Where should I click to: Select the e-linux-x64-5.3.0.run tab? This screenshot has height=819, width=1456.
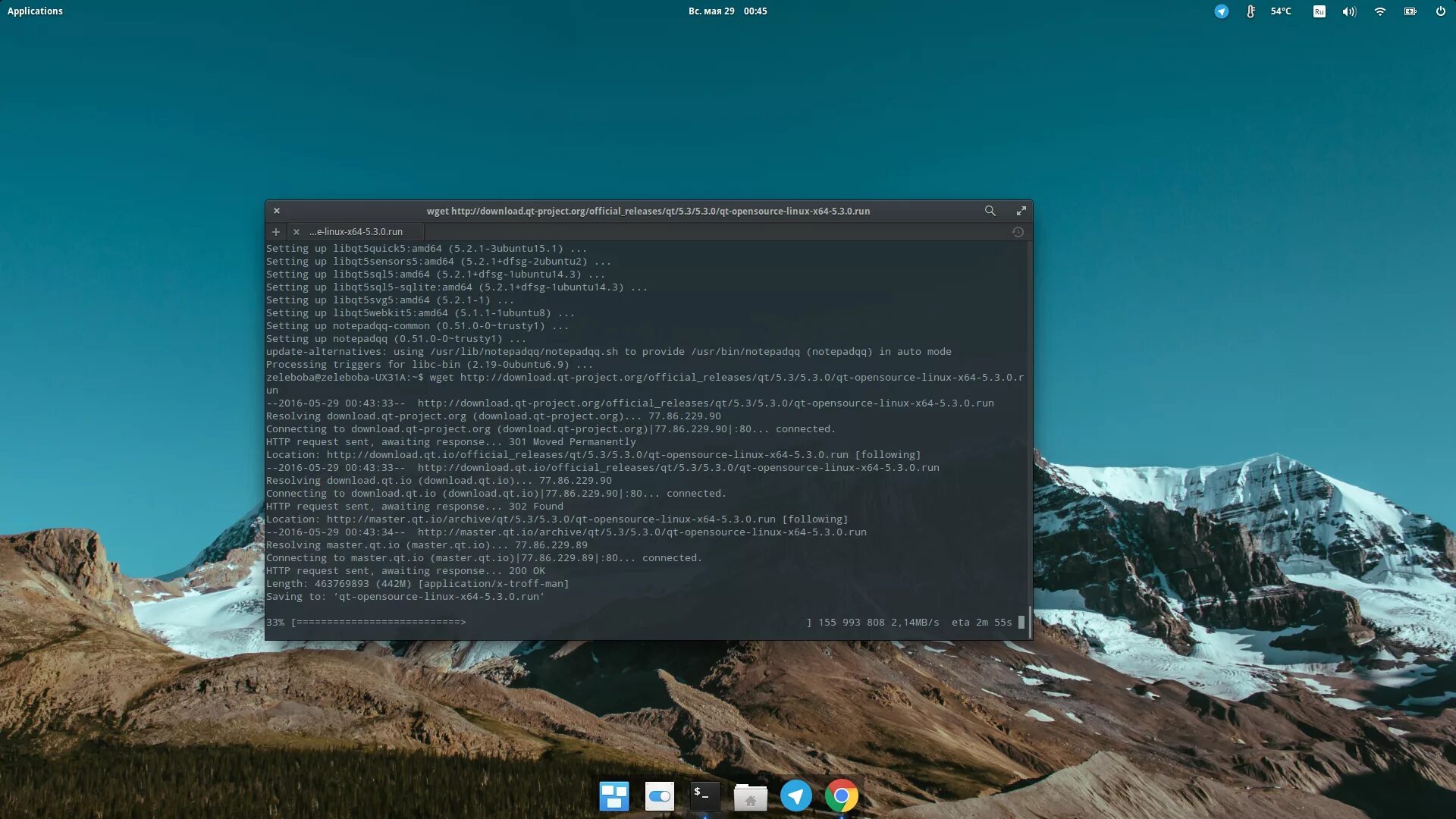(x=356, y=232)
